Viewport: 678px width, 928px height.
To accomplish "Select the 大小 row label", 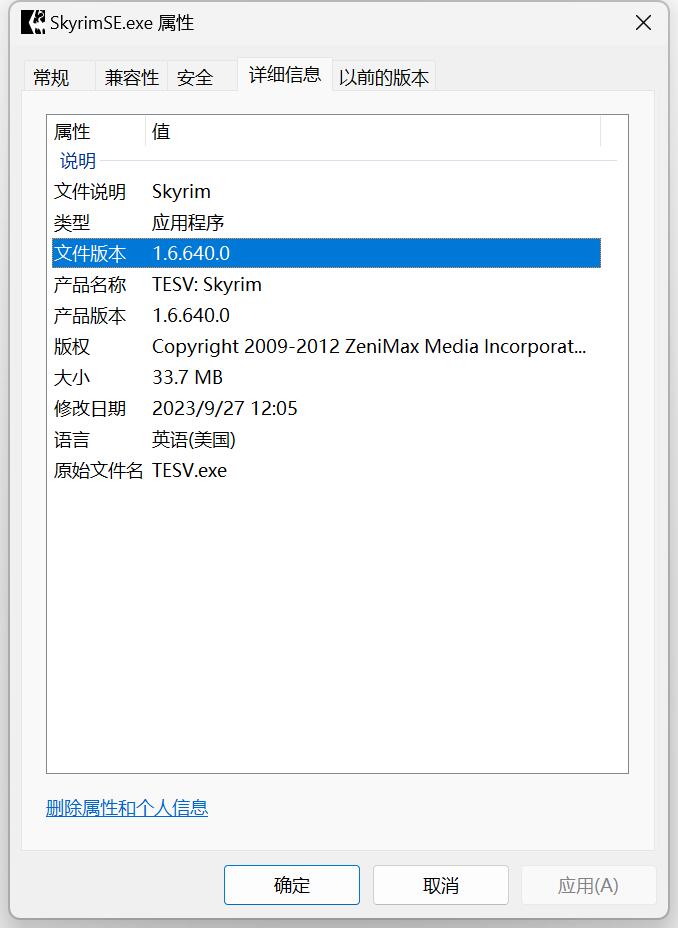I will pyautogui.click(x=72, y=378).
